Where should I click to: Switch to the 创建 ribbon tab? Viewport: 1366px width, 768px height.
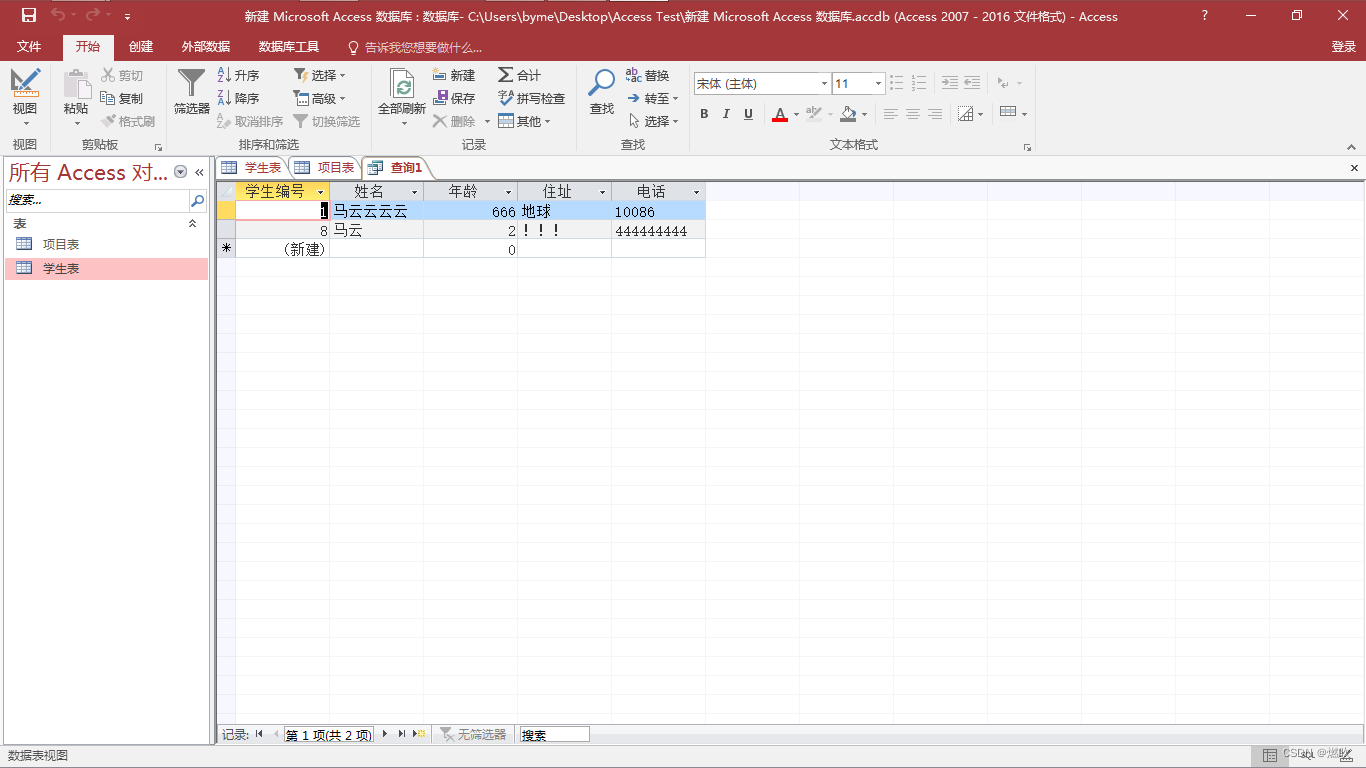coord(141,47)
